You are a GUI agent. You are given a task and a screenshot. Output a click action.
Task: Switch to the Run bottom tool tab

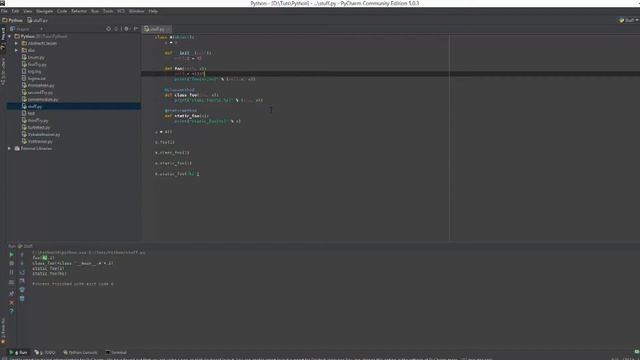point(19,352)
